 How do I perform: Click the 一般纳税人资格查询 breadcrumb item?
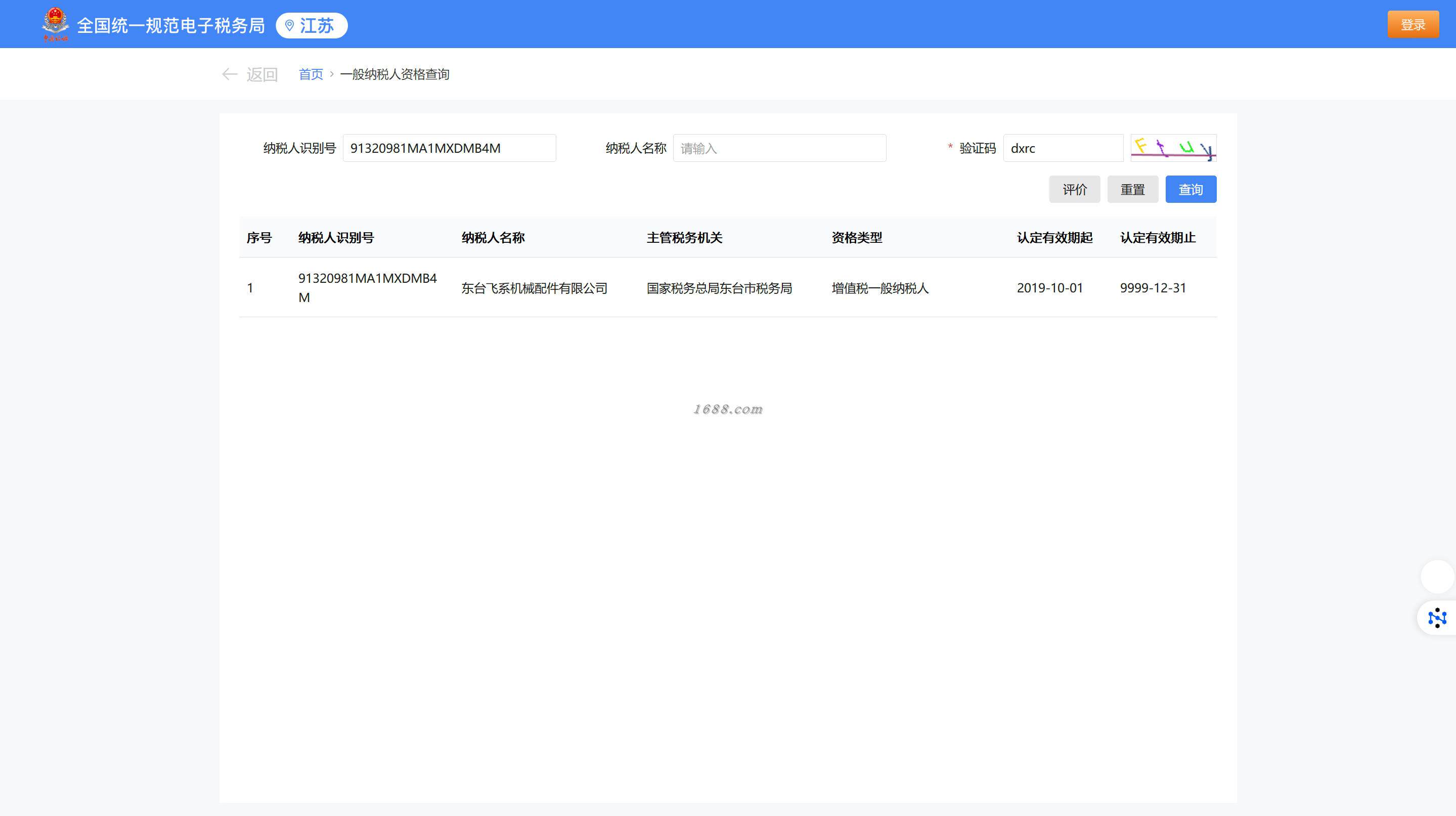(394, 74)
